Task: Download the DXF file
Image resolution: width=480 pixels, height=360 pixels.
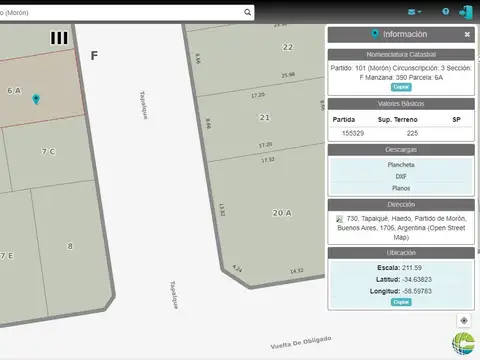Action: pos(401,176)
